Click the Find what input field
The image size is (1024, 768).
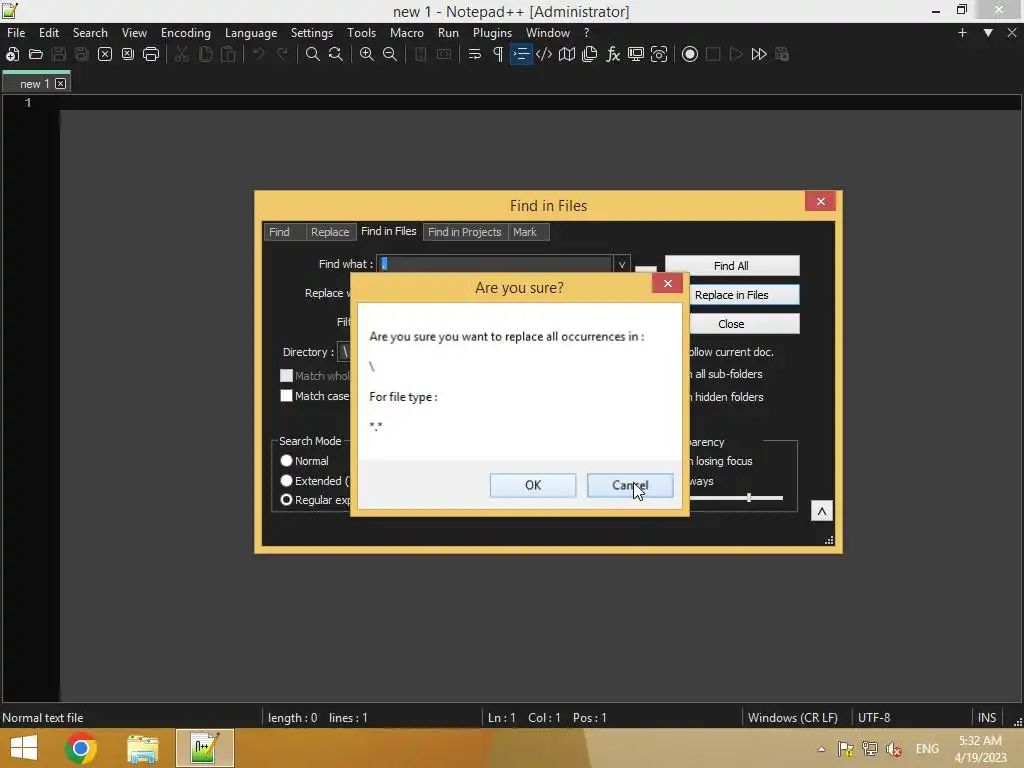click(494, 264)
